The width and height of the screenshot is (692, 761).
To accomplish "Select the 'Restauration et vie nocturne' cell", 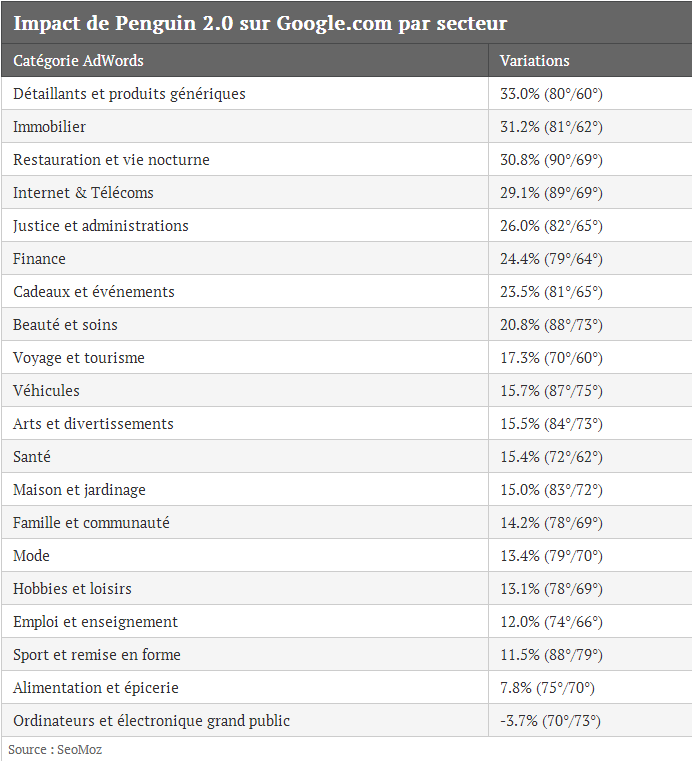I will point(245,159).
